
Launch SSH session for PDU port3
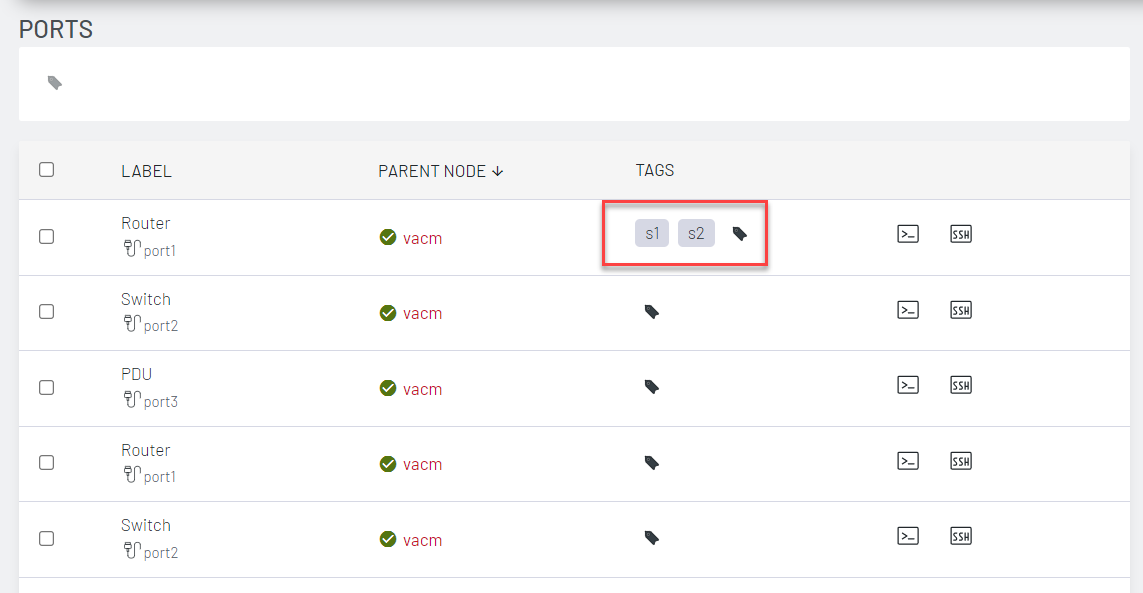[960, 385]
